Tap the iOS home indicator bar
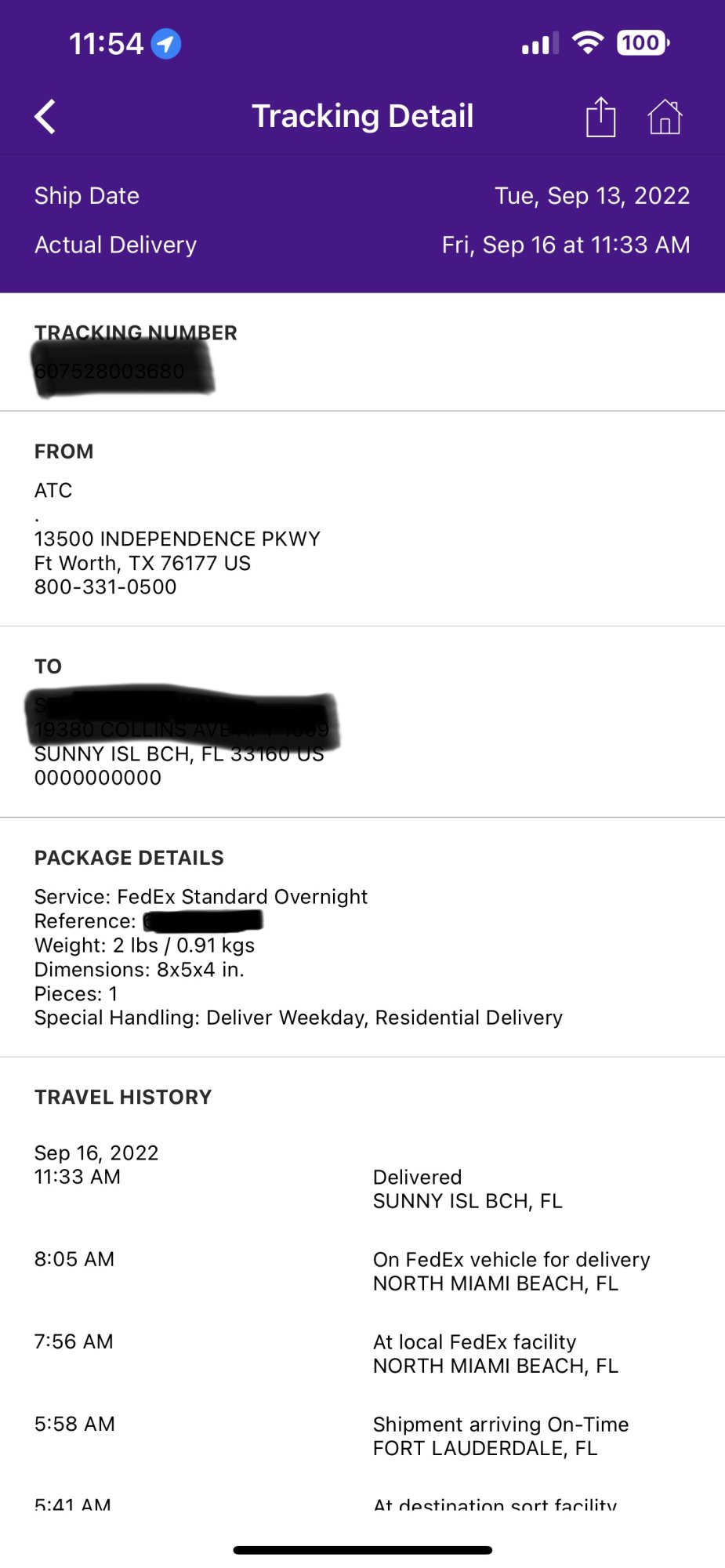 (362, 1550)
